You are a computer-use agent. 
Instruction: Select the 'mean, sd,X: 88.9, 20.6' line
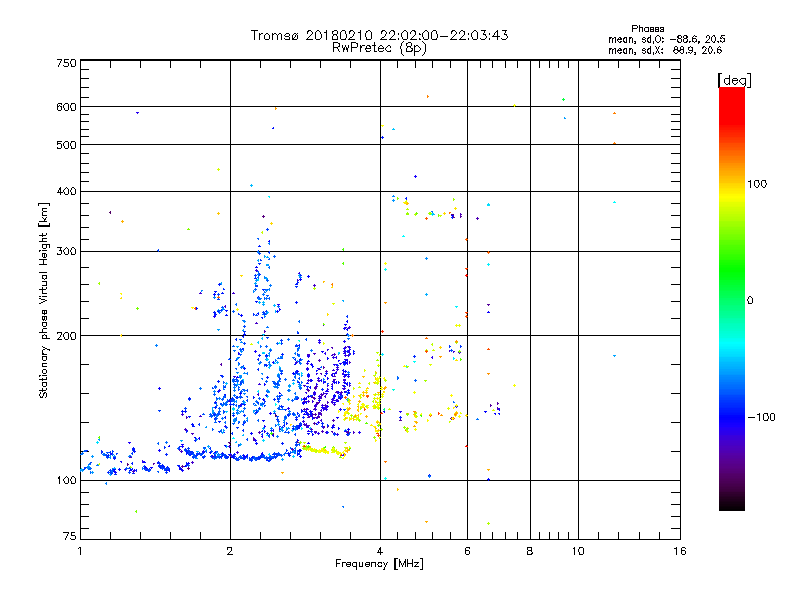click(665, 50)
